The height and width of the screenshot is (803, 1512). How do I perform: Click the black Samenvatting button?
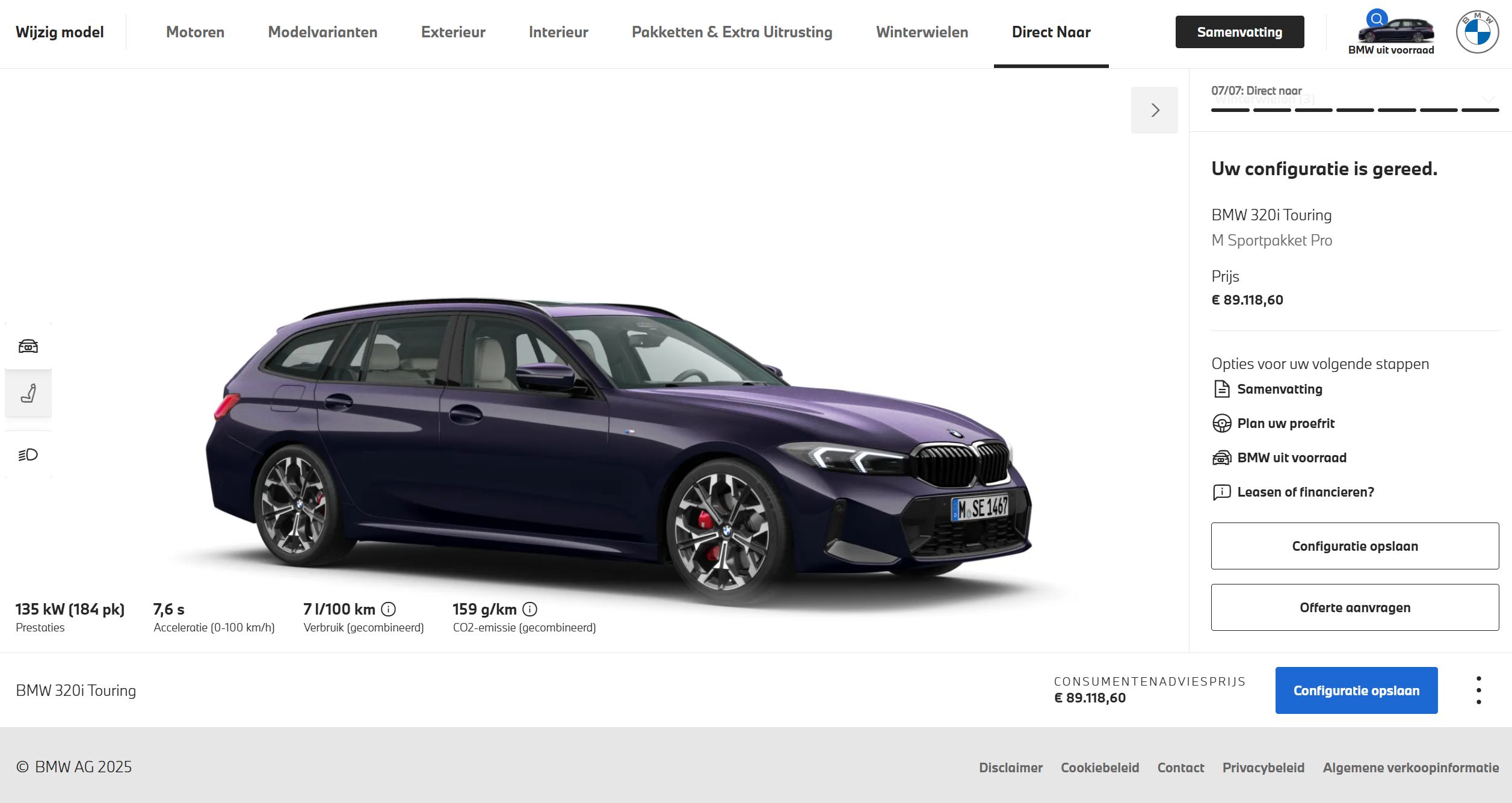pyautogui.click(x=1240, y=32)
